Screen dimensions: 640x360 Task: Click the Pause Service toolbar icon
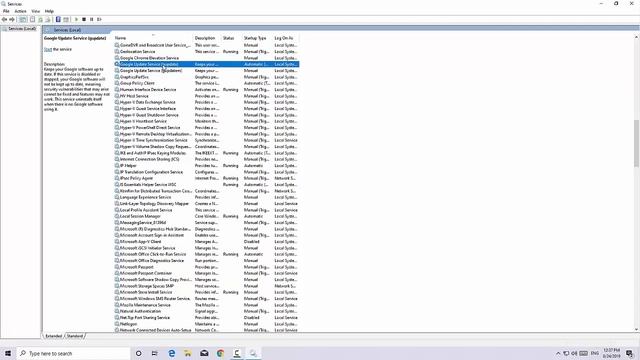[x=91, y=19]
